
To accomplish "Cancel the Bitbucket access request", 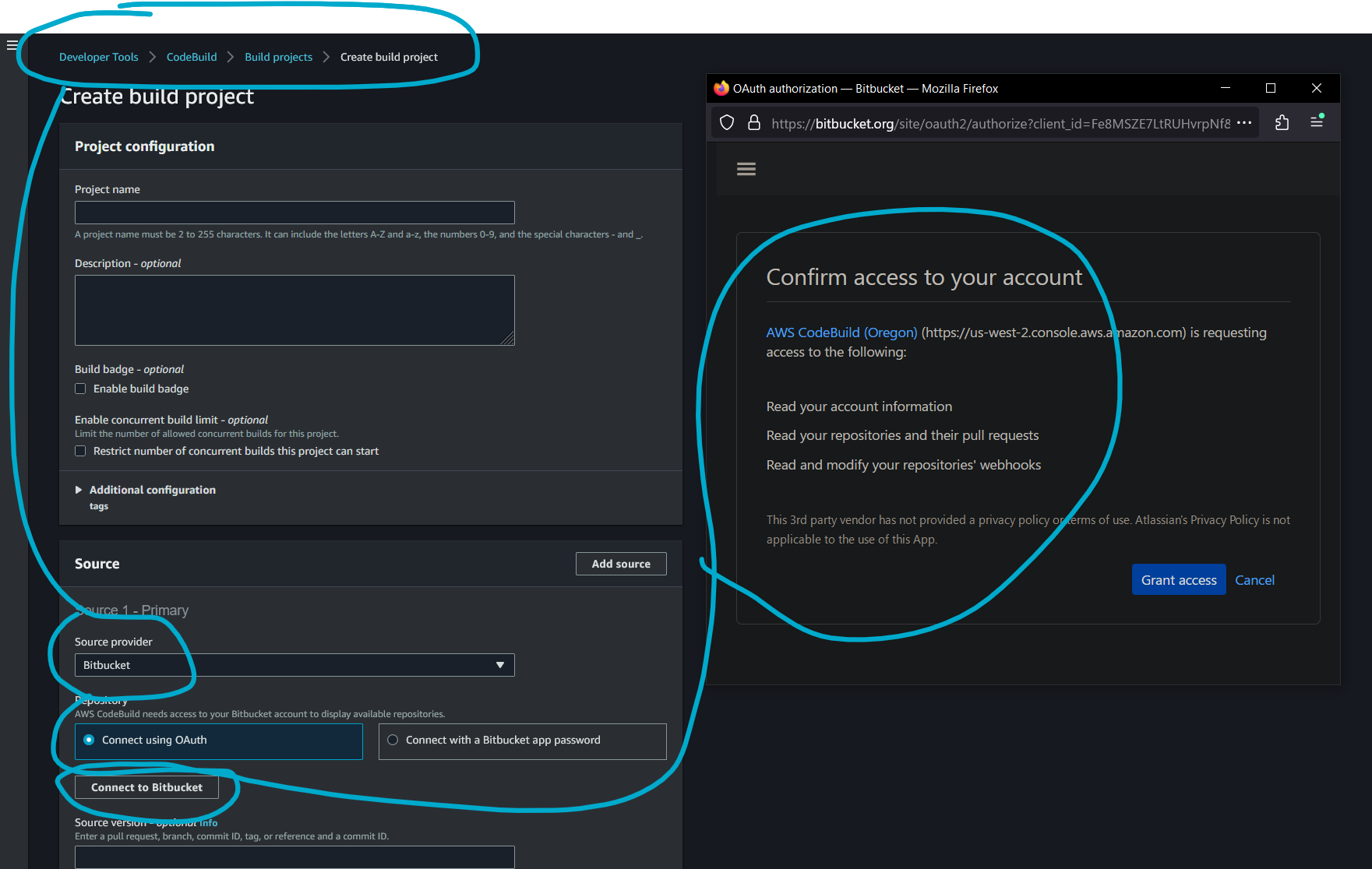I will [1254, 580].
